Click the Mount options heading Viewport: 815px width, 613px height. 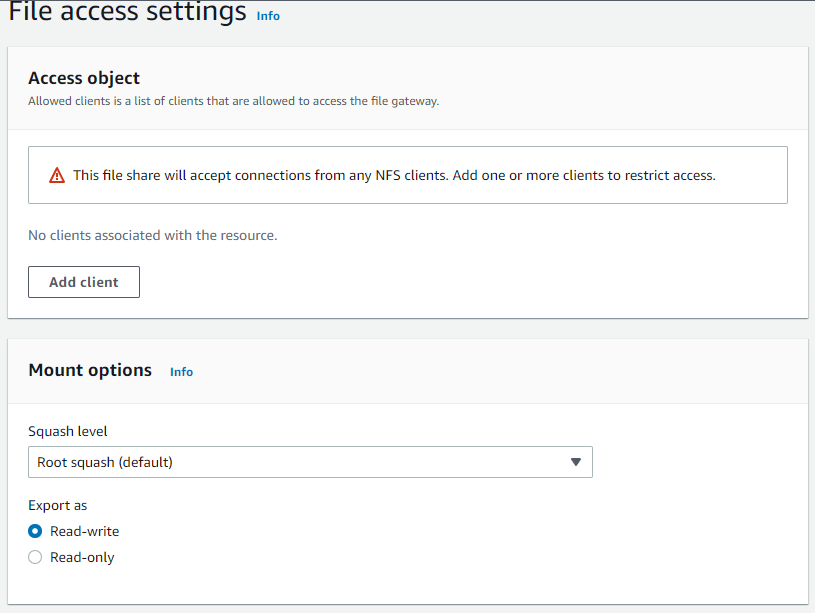90,370
